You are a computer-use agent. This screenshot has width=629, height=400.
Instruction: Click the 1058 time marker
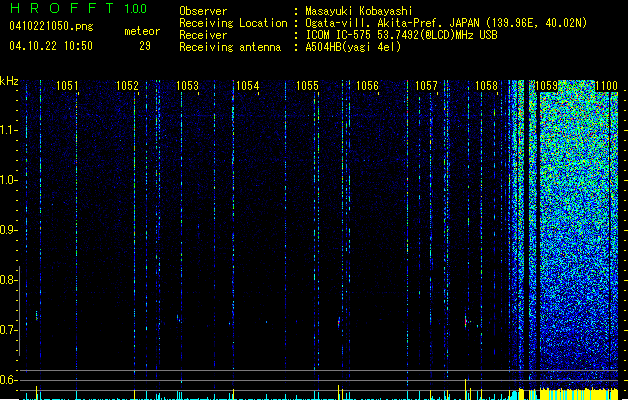[x=486, y=86]
